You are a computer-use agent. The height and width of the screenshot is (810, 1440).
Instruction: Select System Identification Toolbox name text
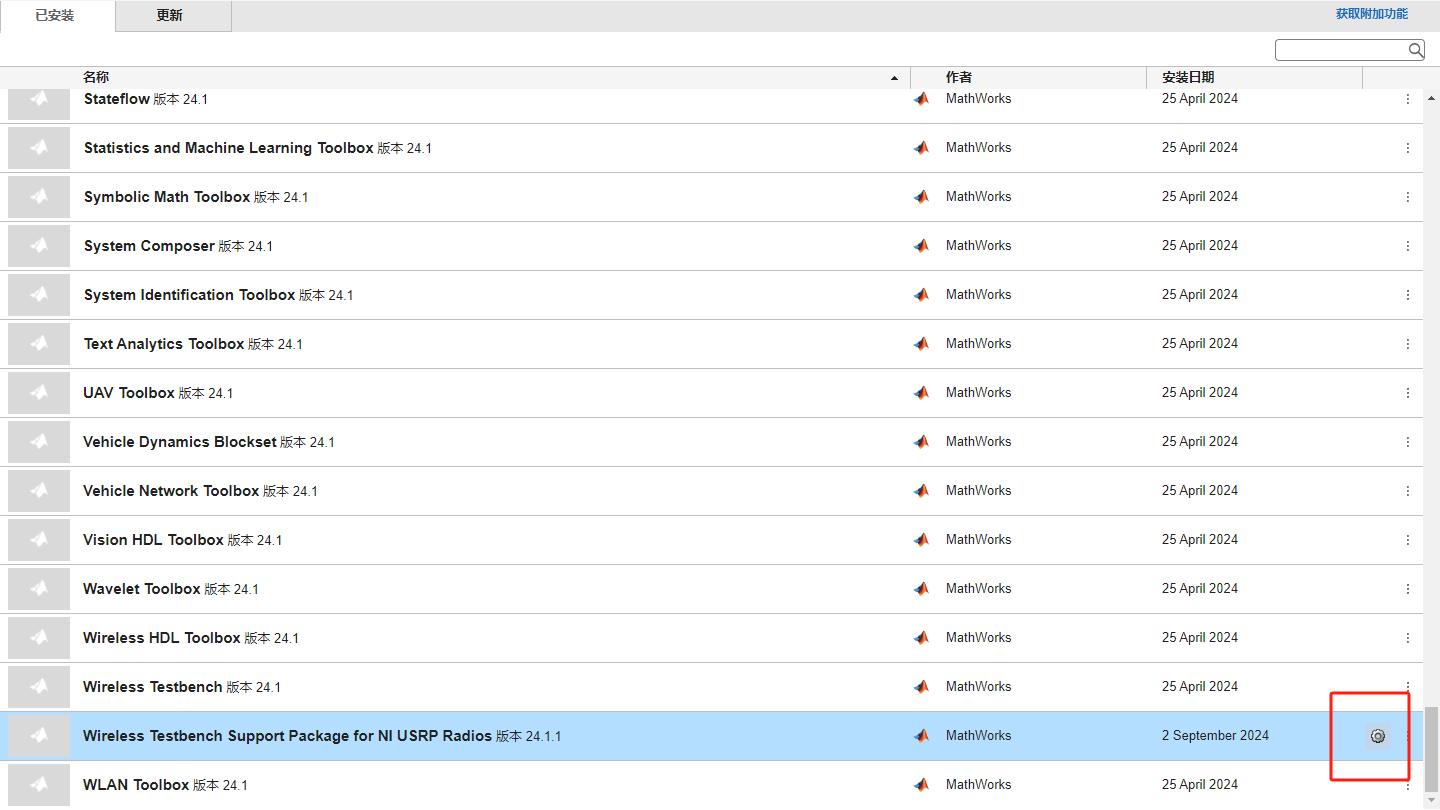189,295
